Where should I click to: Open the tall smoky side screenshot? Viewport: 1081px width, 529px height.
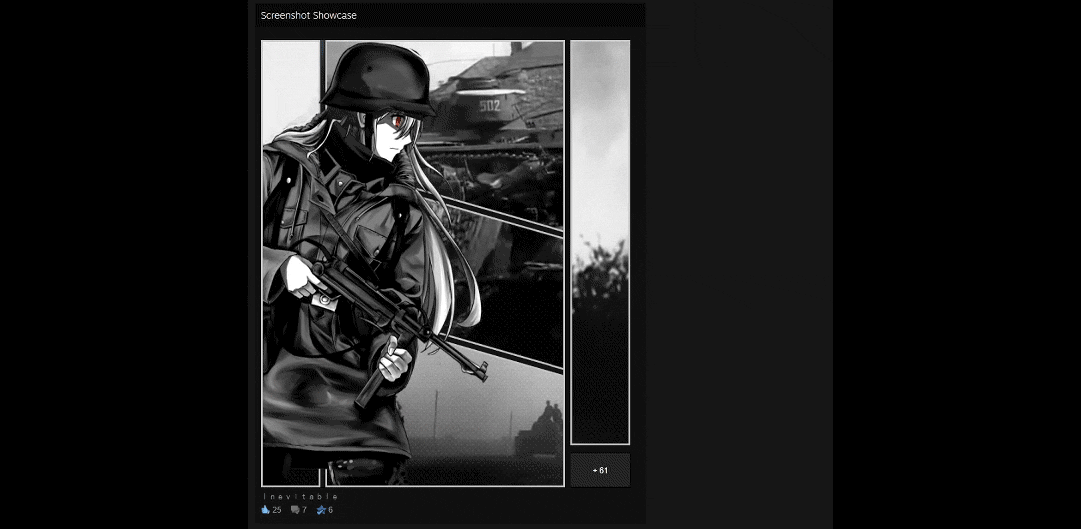(x=600, y=242)
